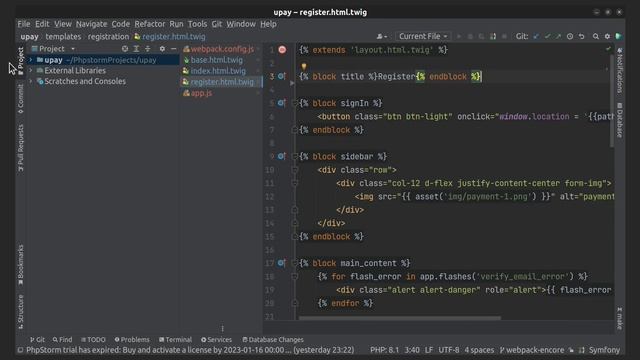
Task: Click the UTF-8 encoding in status bar
Action: pyautogui.click(x=449, y=350)
